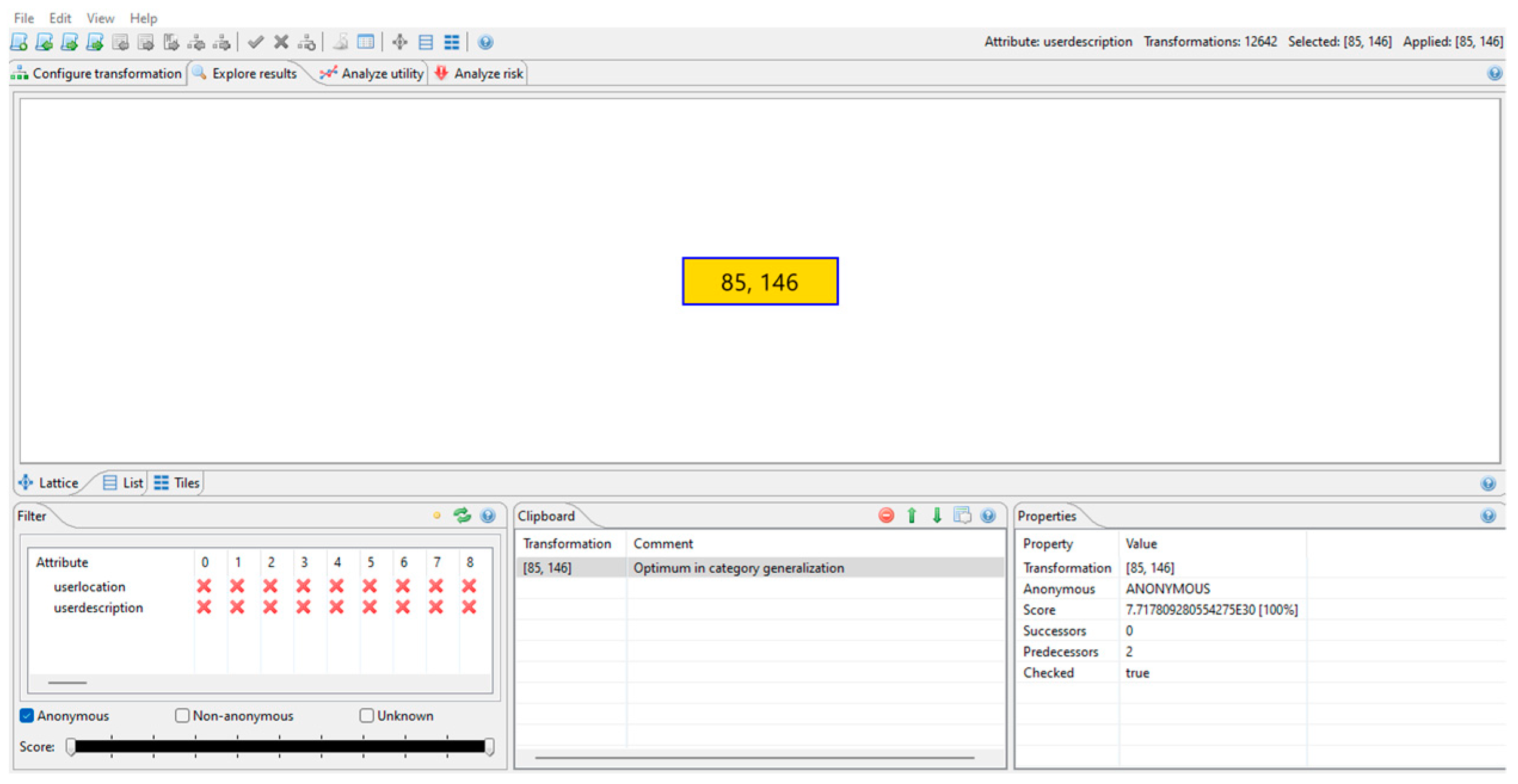
Task: Click the checkmark icon in the toolbar
Action: pos(255,42)
